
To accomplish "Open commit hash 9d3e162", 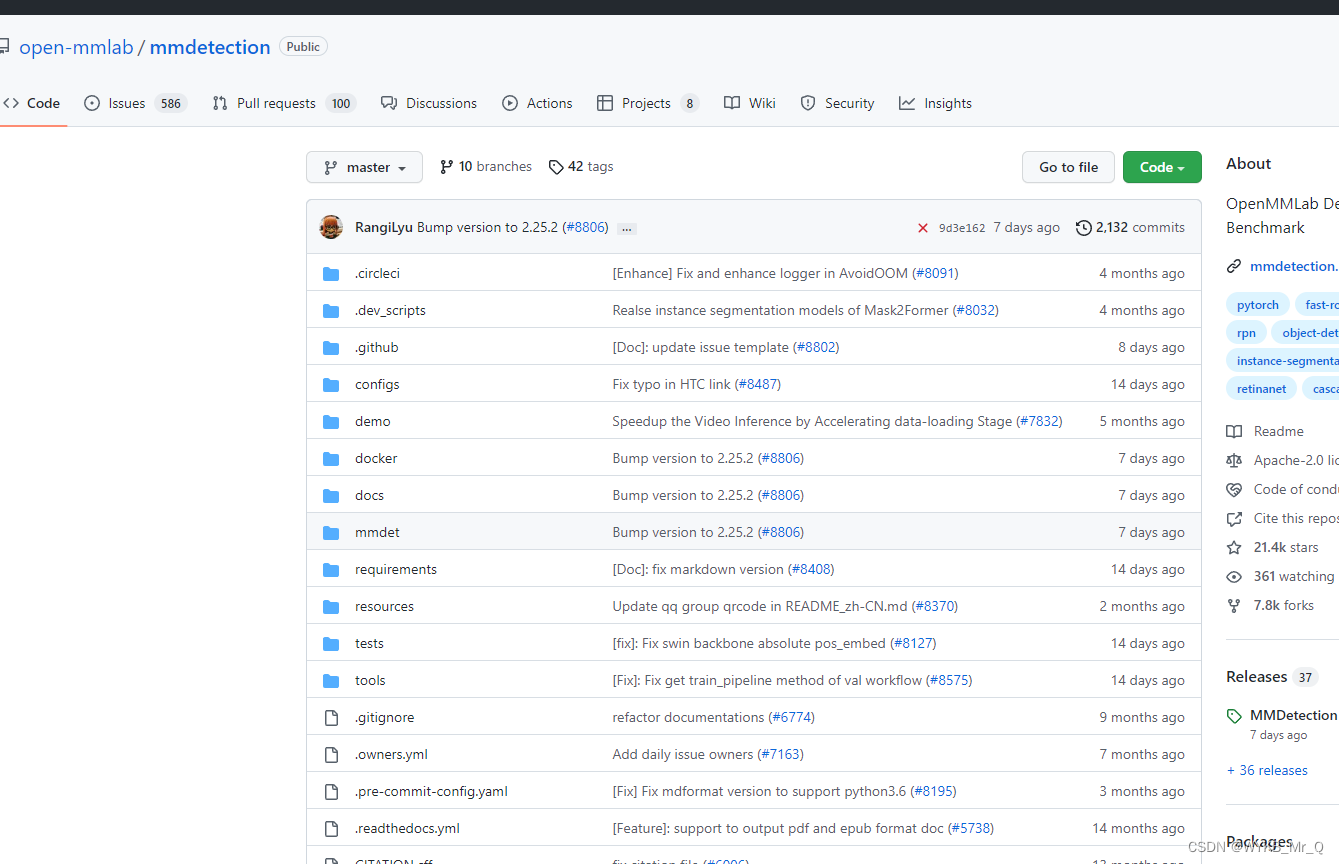I will [x=962, y=228].
